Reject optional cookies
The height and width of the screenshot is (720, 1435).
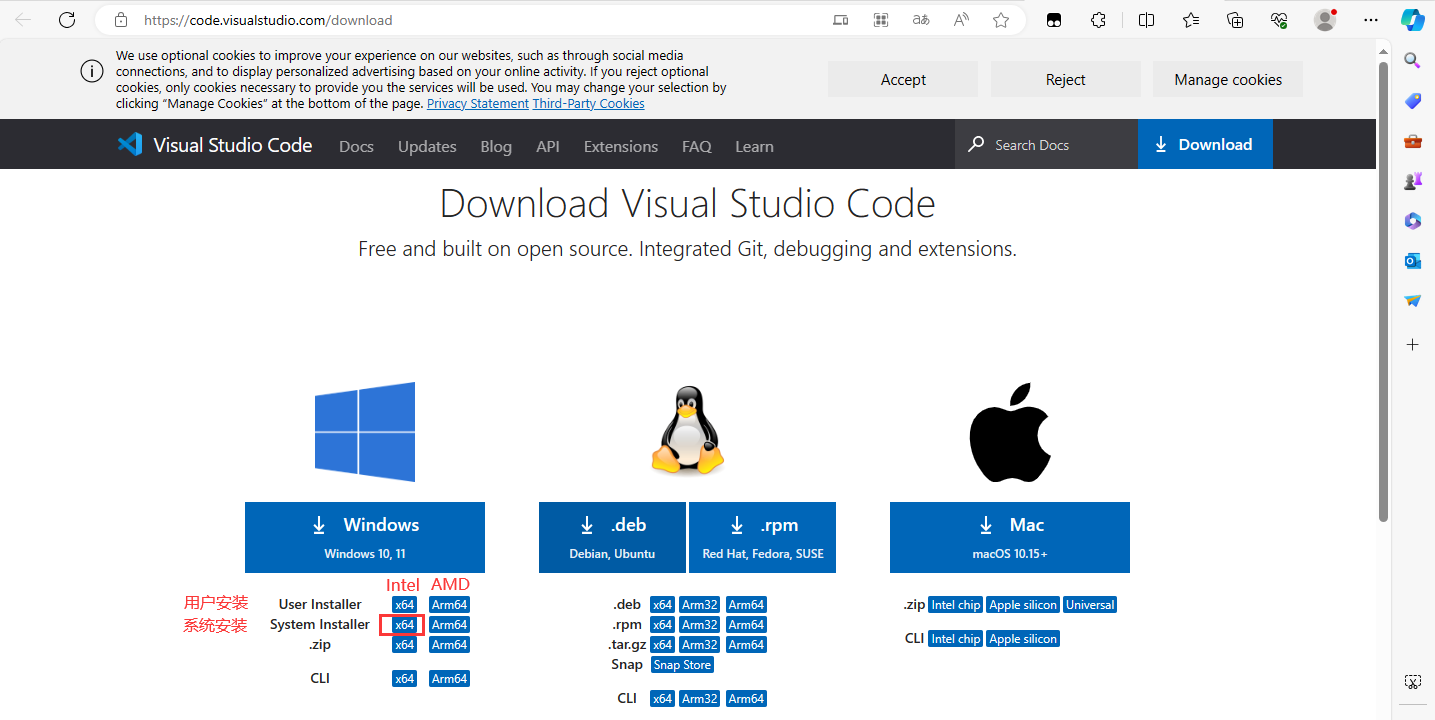[1066, 80]
